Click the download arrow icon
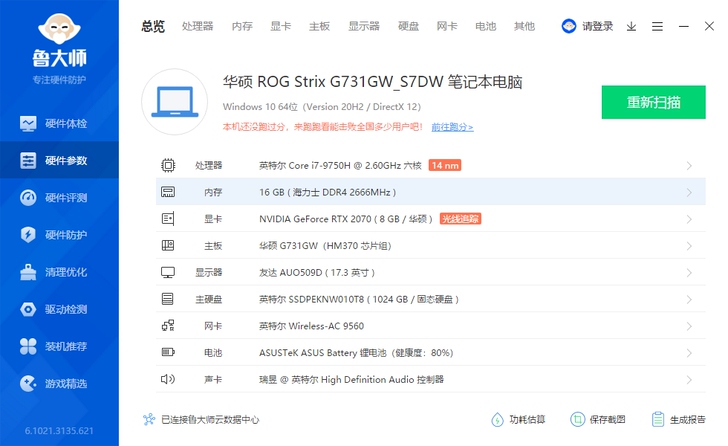This screenshot has width=728, height=446. tap(631, 26)
